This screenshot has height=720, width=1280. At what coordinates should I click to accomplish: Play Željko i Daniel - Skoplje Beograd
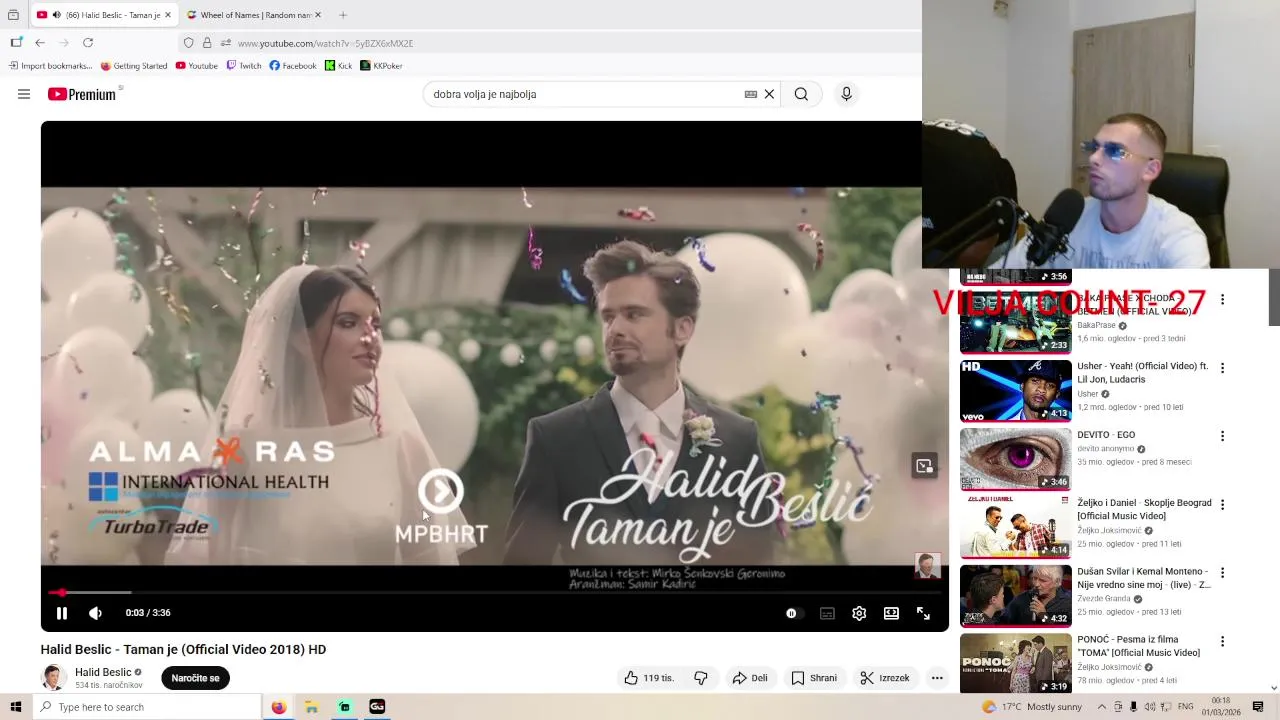[1016, 527]
